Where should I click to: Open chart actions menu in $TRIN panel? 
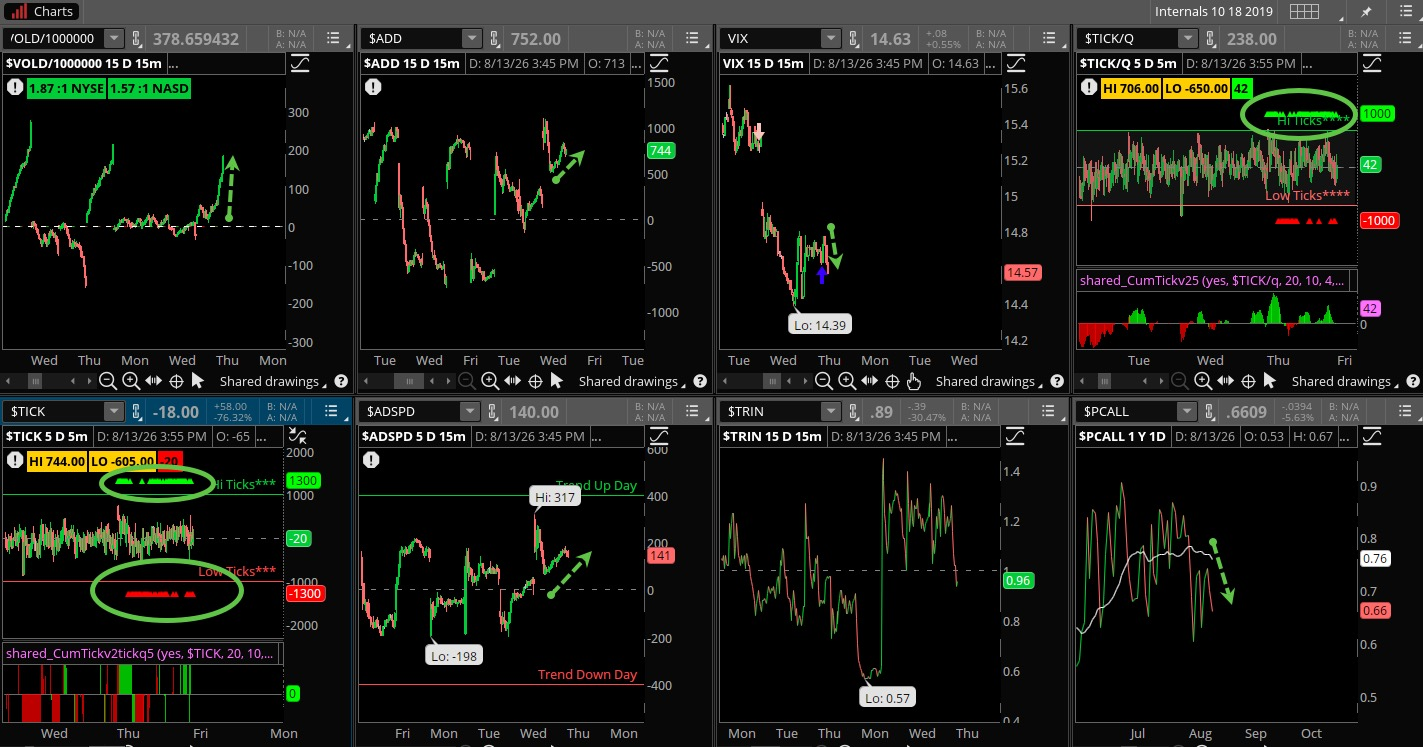tap(1048, 412)
